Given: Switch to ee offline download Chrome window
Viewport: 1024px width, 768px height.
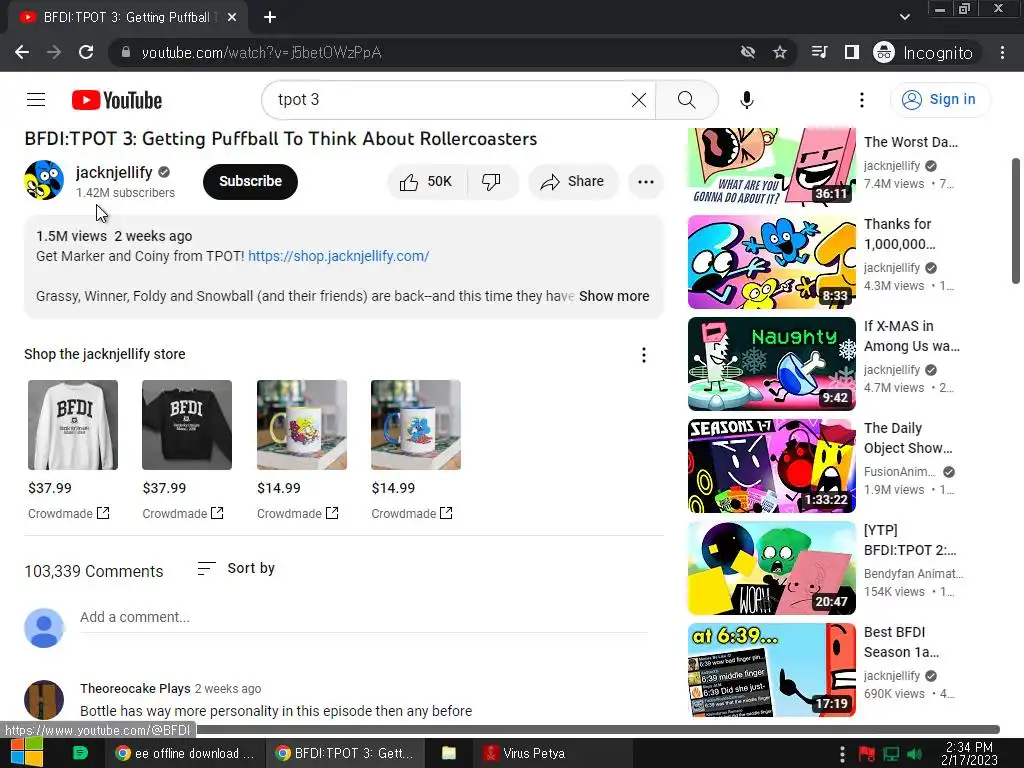Looking at the screenshot, I should pyautogui.click(x=185, y=753).
